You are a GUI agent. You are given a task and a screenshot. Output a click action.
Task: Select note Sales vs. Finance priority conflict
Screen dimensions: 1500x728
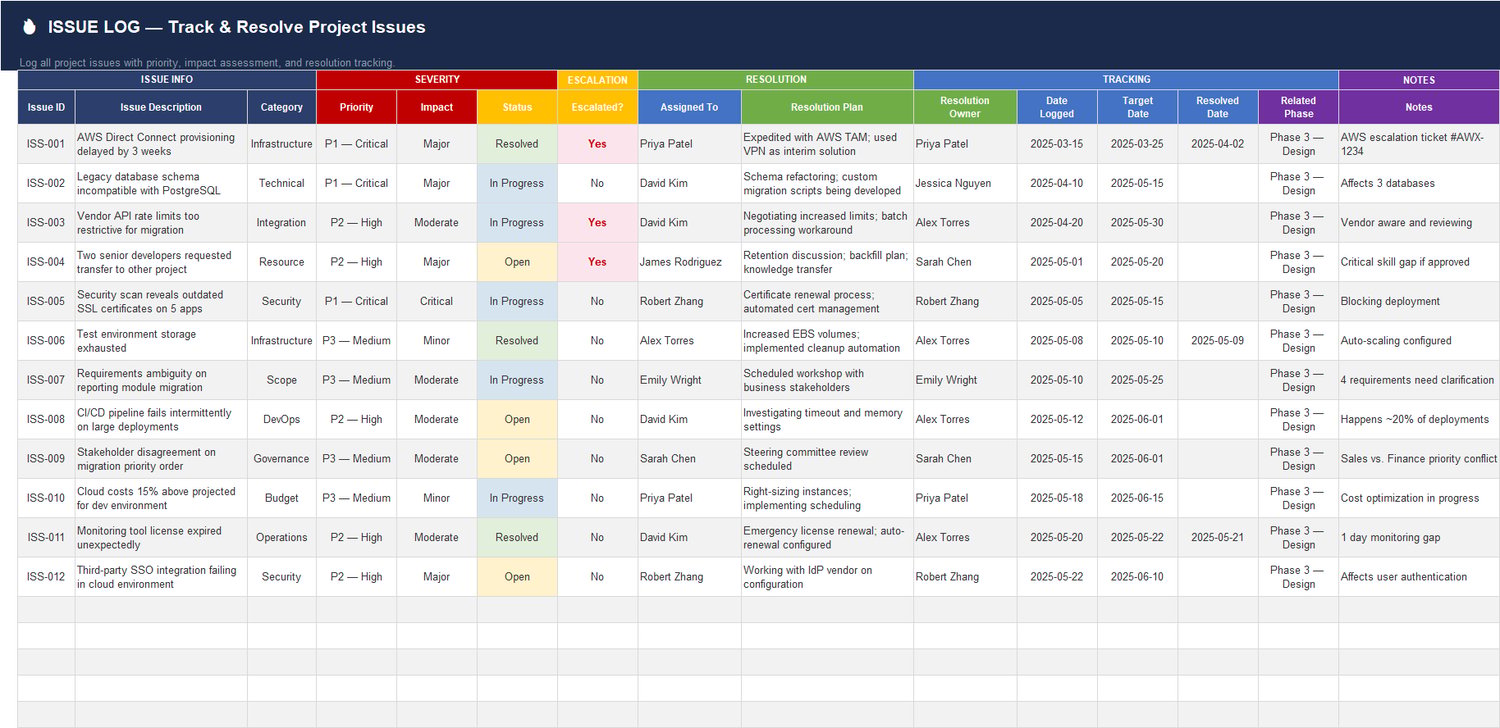point(1419,459)
